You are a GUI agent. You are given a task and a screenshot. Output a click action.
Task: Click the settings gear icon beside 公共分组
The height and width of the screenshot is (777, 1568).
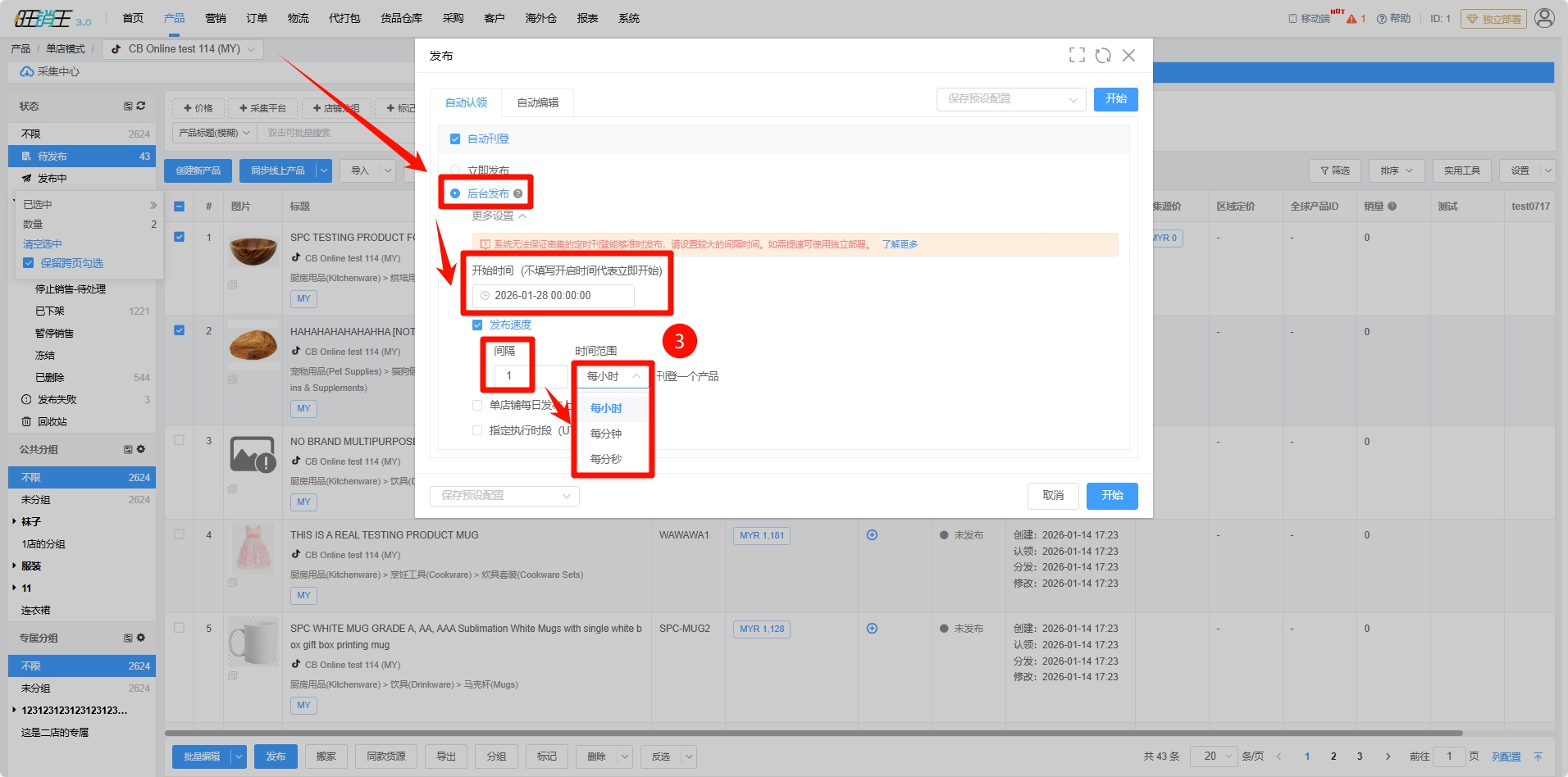pos(141,449)
